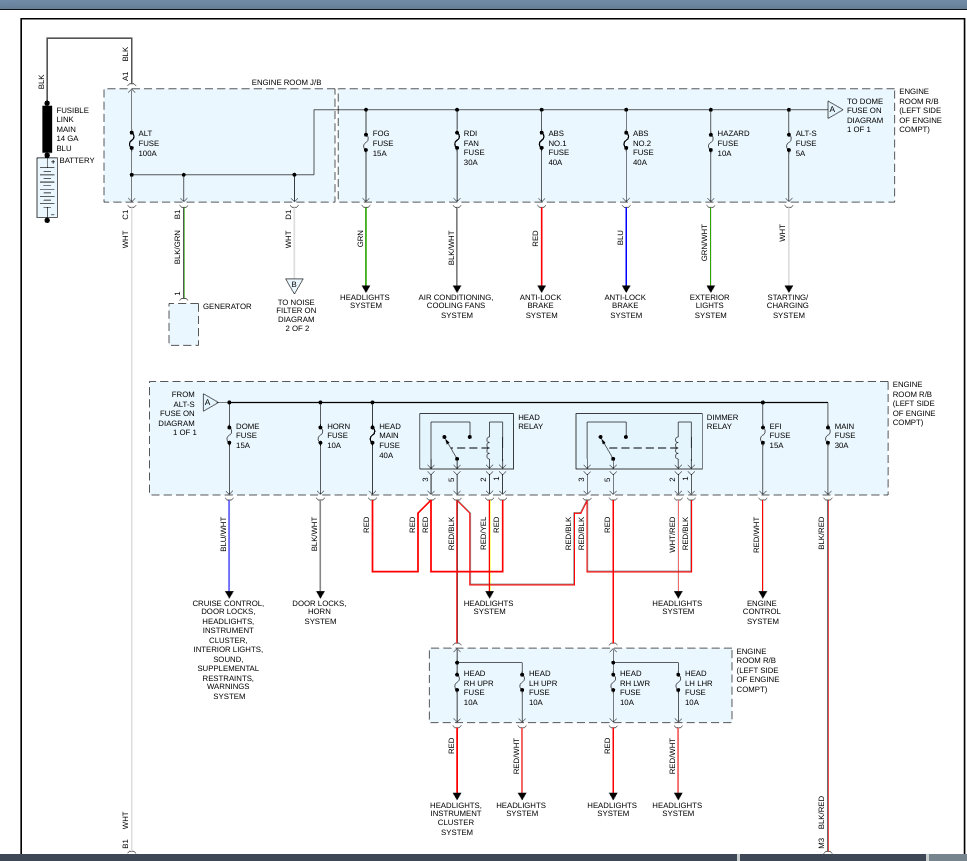Select the triangle A connector beside FROM ALT-S FUSE

point(210,403)
